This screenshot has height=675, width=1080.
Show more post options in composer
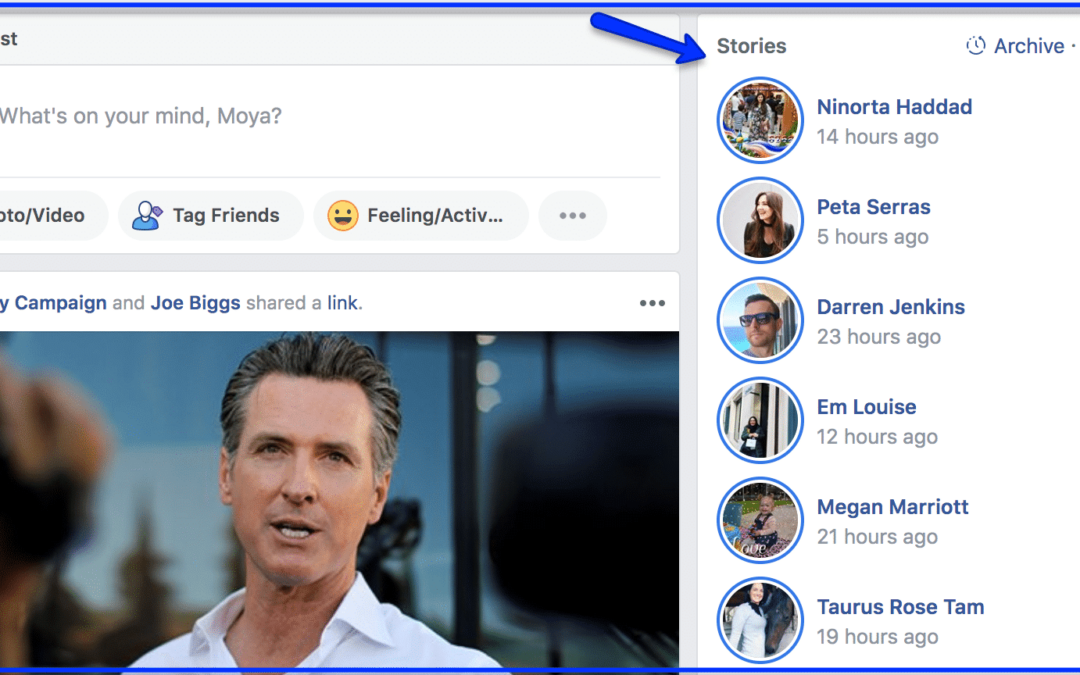point(572,216)
